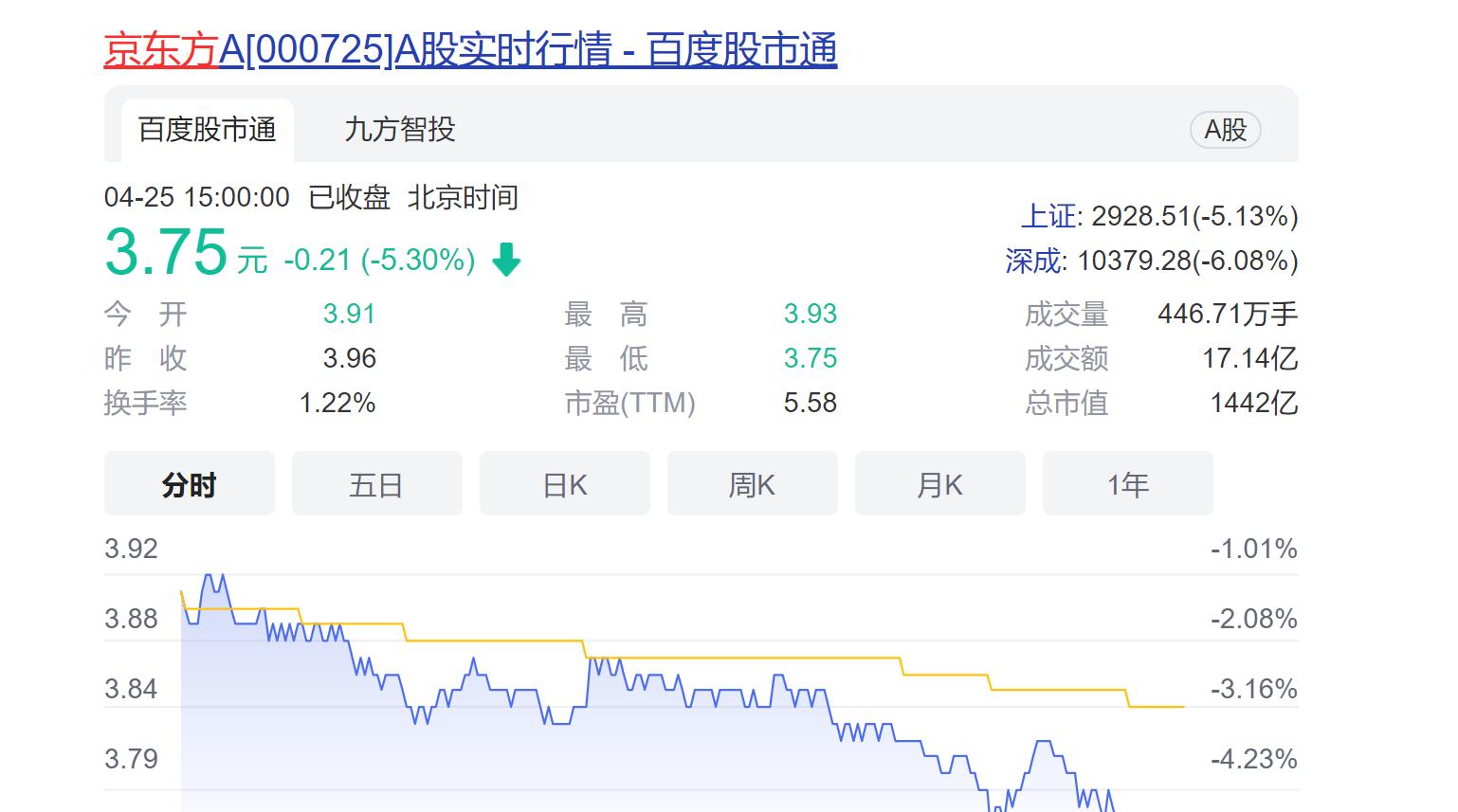Open the 京东方A[000725] title link
The width and height of the screenshot is (1458, 812).
click(470, 49)
